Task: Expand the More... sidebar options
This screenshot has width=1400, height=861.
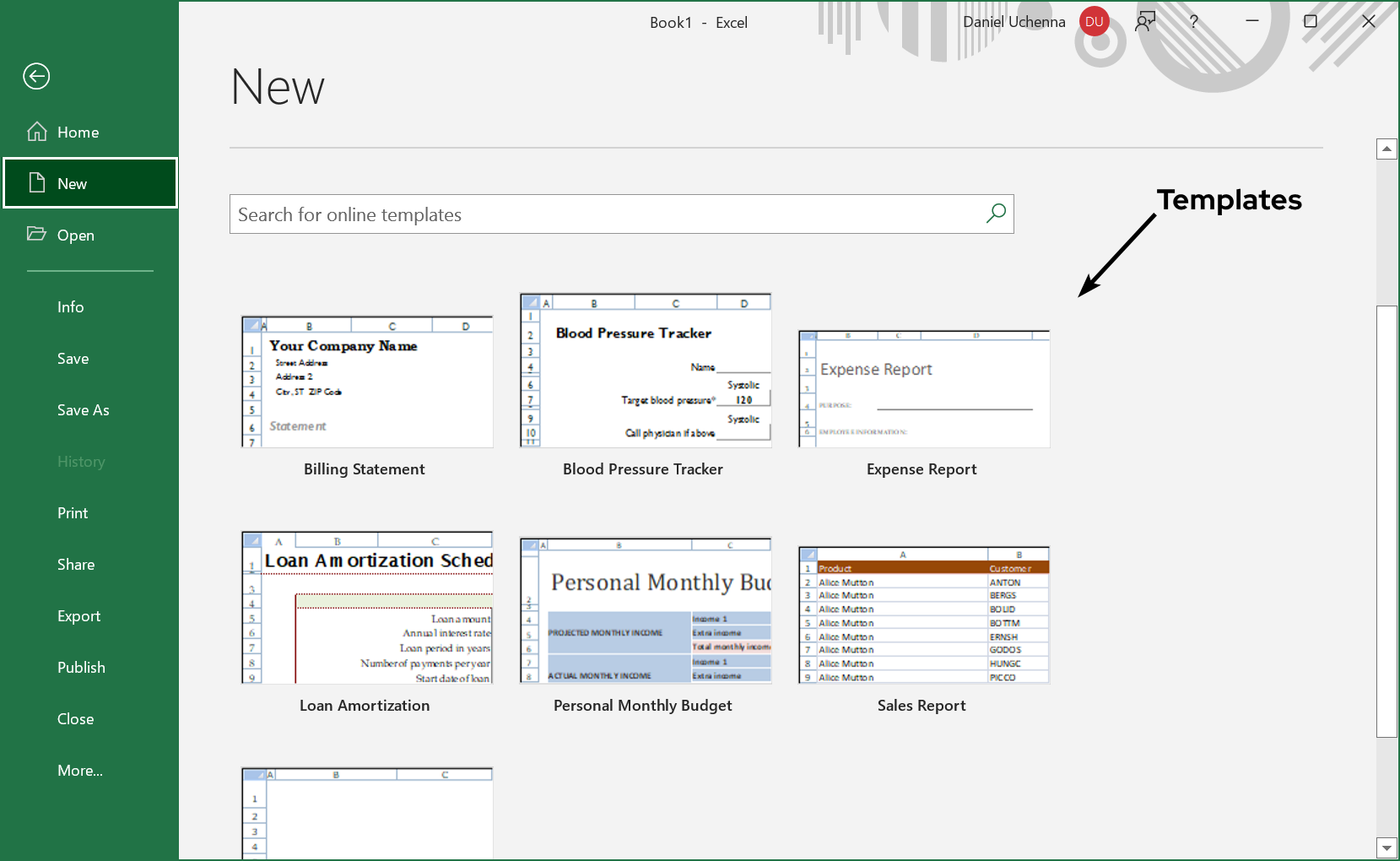Action: (80, 771)
